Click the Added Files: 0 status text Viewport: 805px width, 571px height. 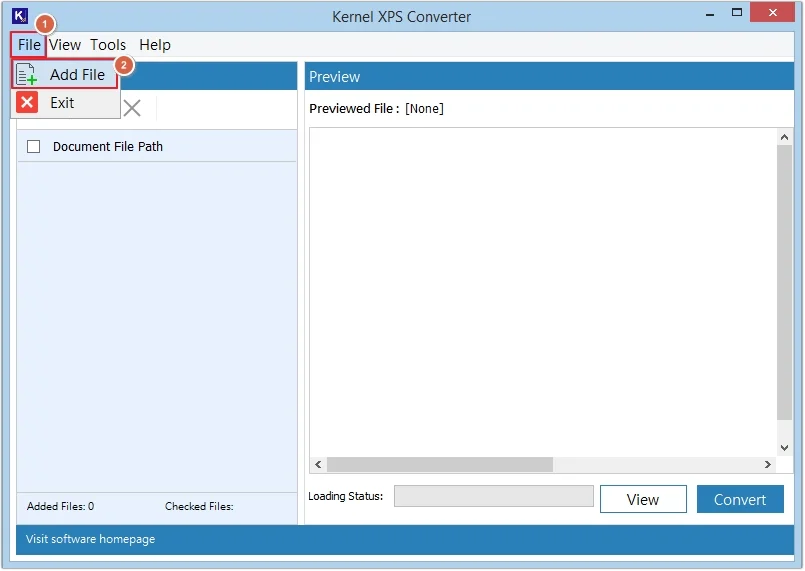[61, 506]
